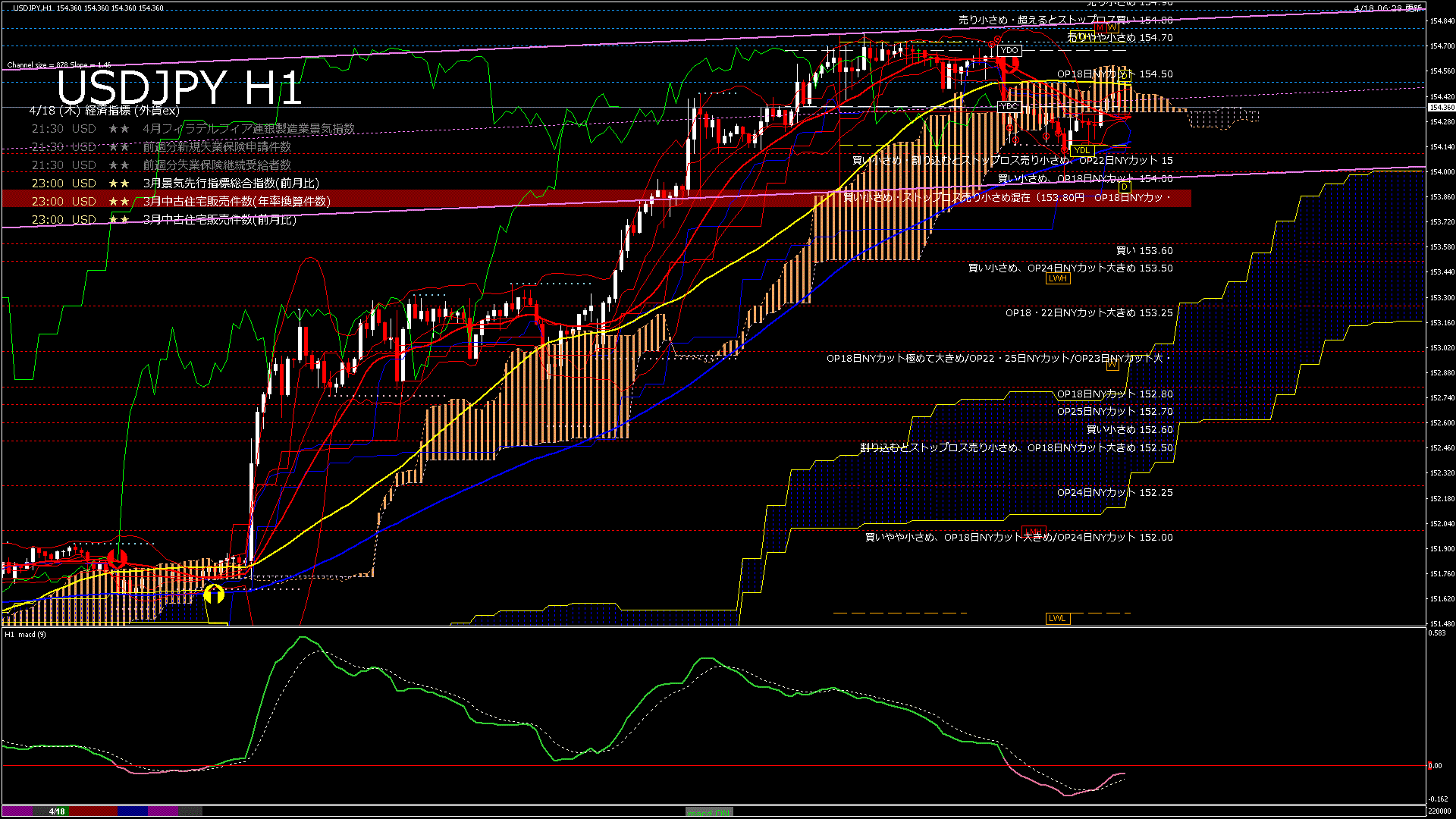Image resolution: width=1456 pixels, height=819 pixels.
Task: Click the 154.000 price on the scale
Action: (1442, 172)
